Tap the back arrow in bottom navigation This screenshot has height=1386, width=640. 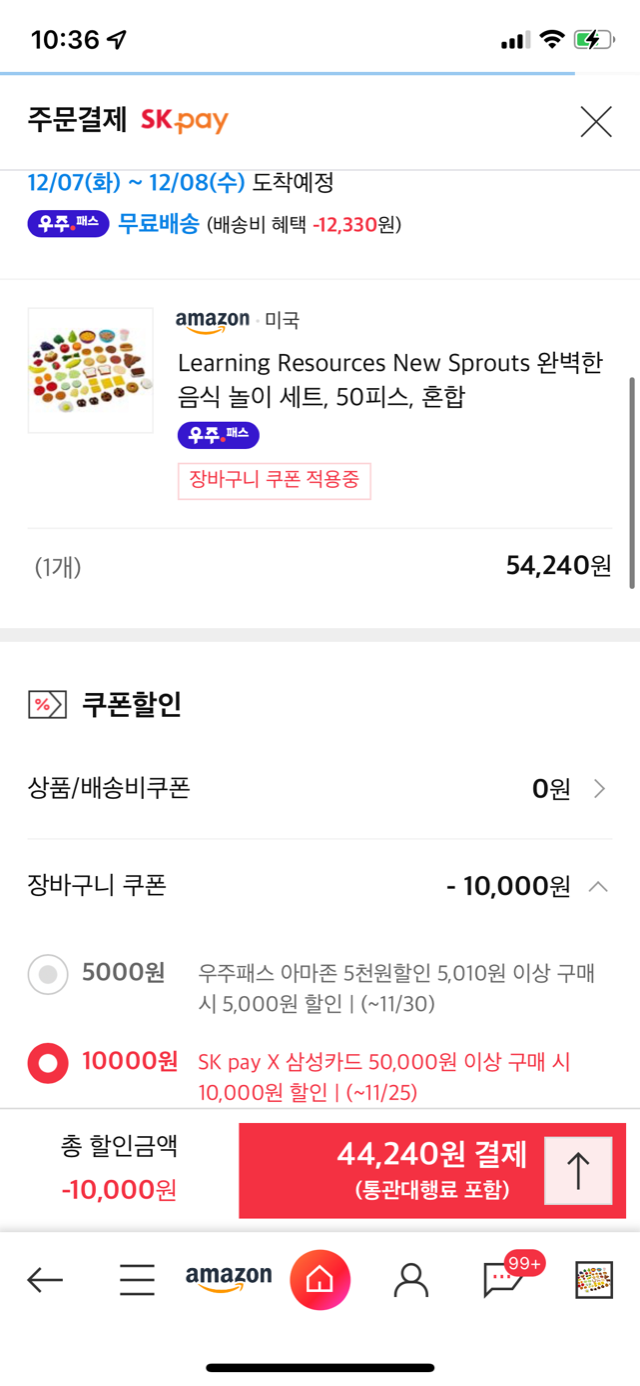click(45, 1279)
